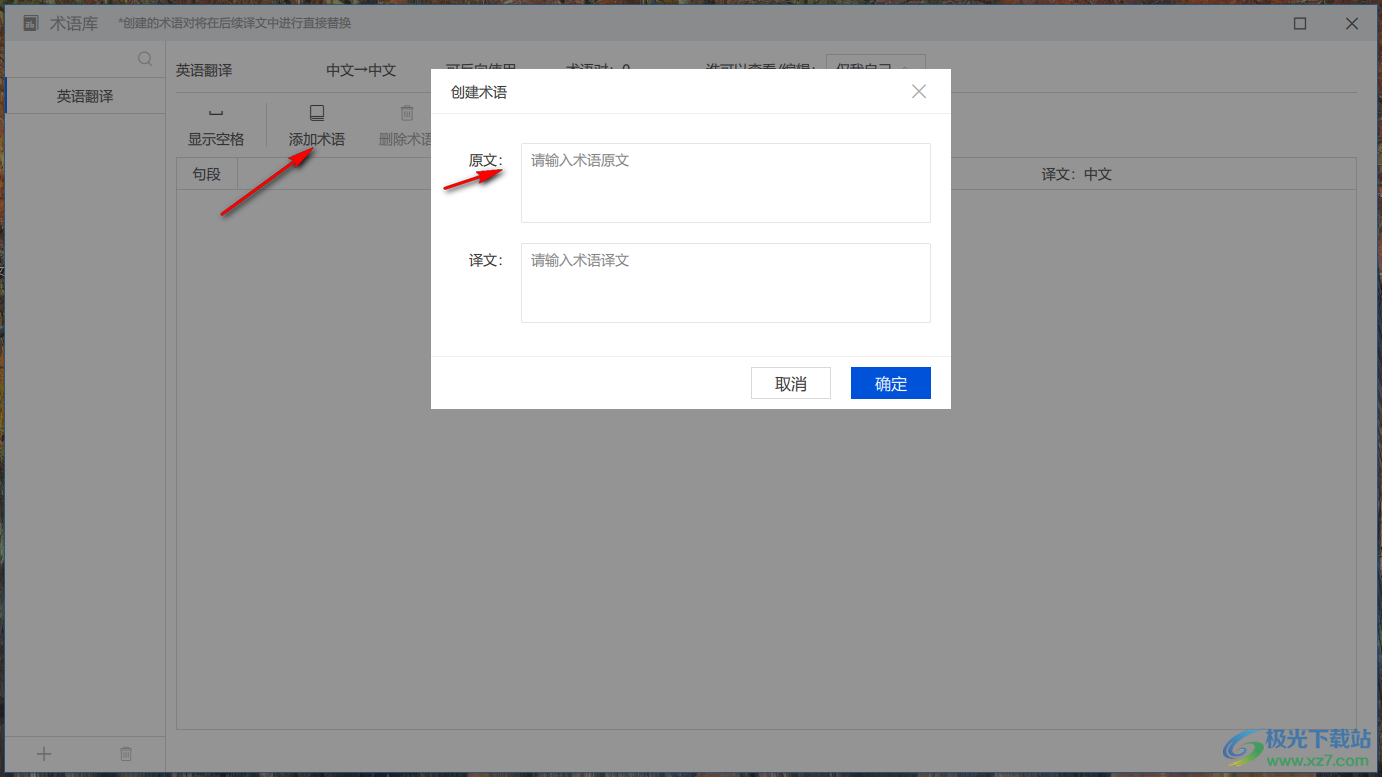The height and width of the screenshot is (777, 1382).
Task: Toggle 显示空格 show-spaces tool
Action: point(216,127)
